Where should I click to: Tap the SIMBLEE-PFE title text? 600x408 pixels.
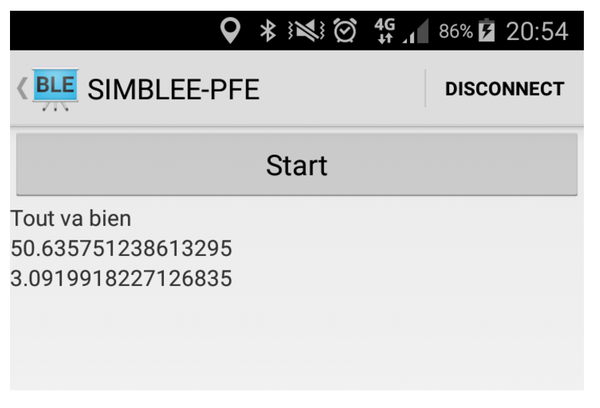[x=173, y=89]
